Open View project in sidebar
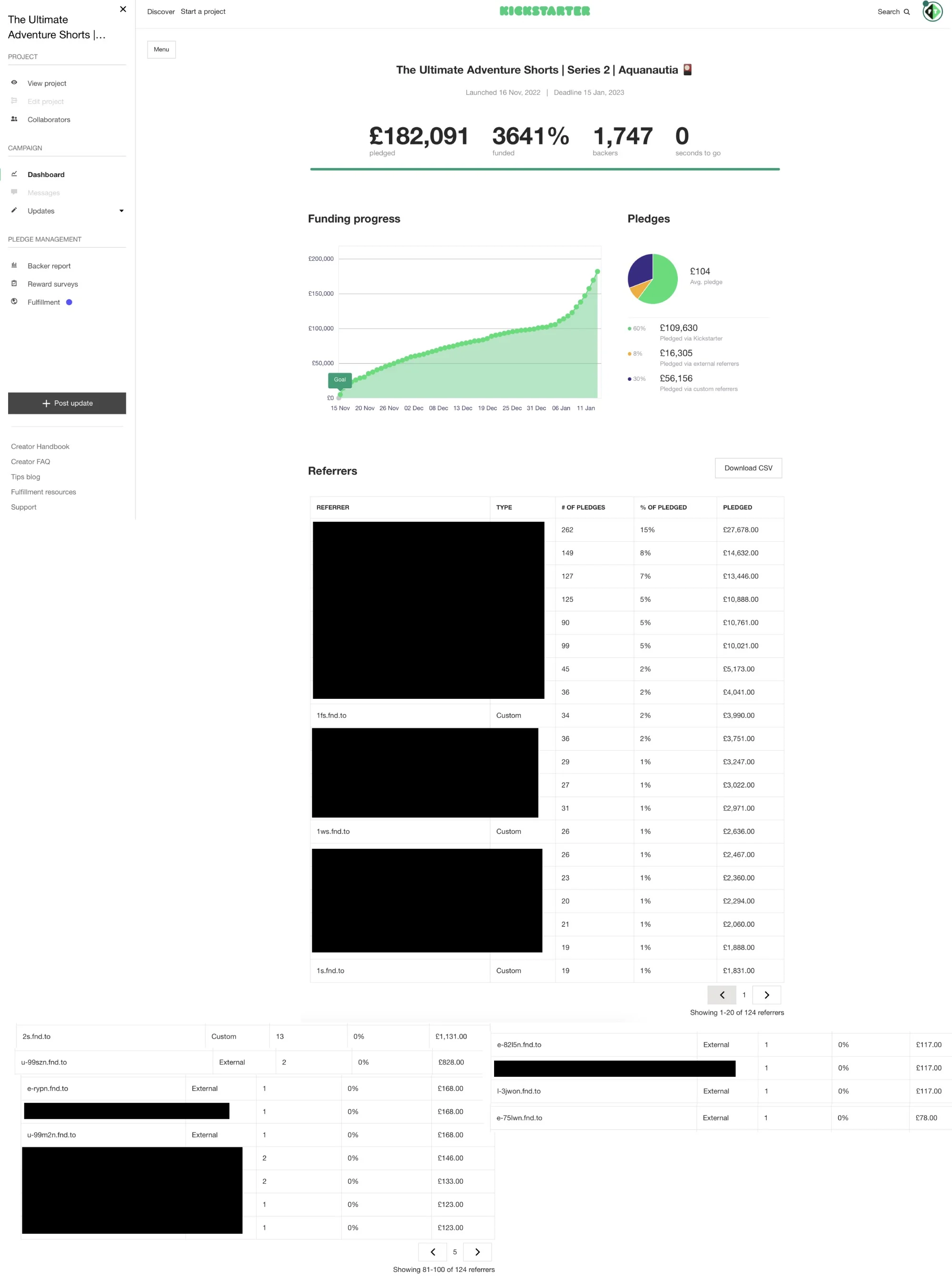The width and height of the screenshot is (952, 1281). click(47, 83)
